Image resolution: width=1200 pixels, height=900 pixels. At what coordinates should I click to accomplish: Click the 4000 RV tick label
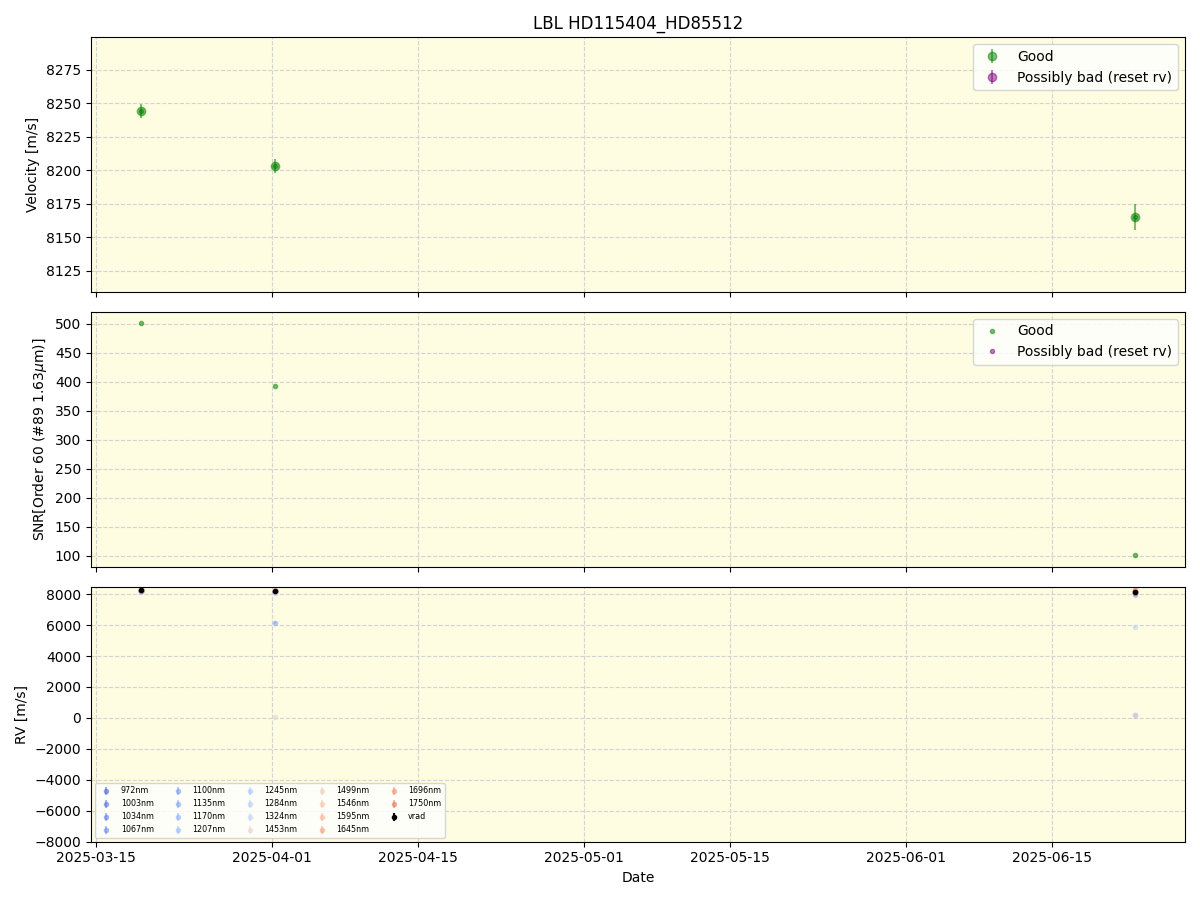(64, 657)
